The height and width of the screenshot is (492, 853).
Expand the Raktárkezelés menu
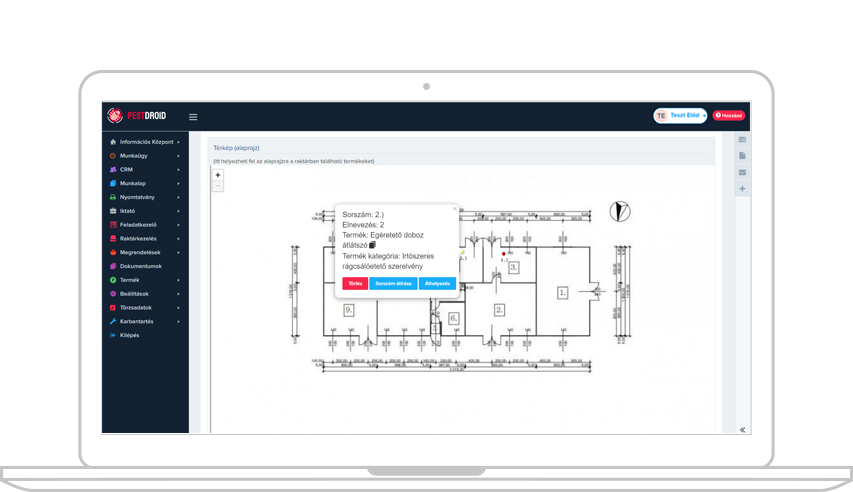coord(144,239)
